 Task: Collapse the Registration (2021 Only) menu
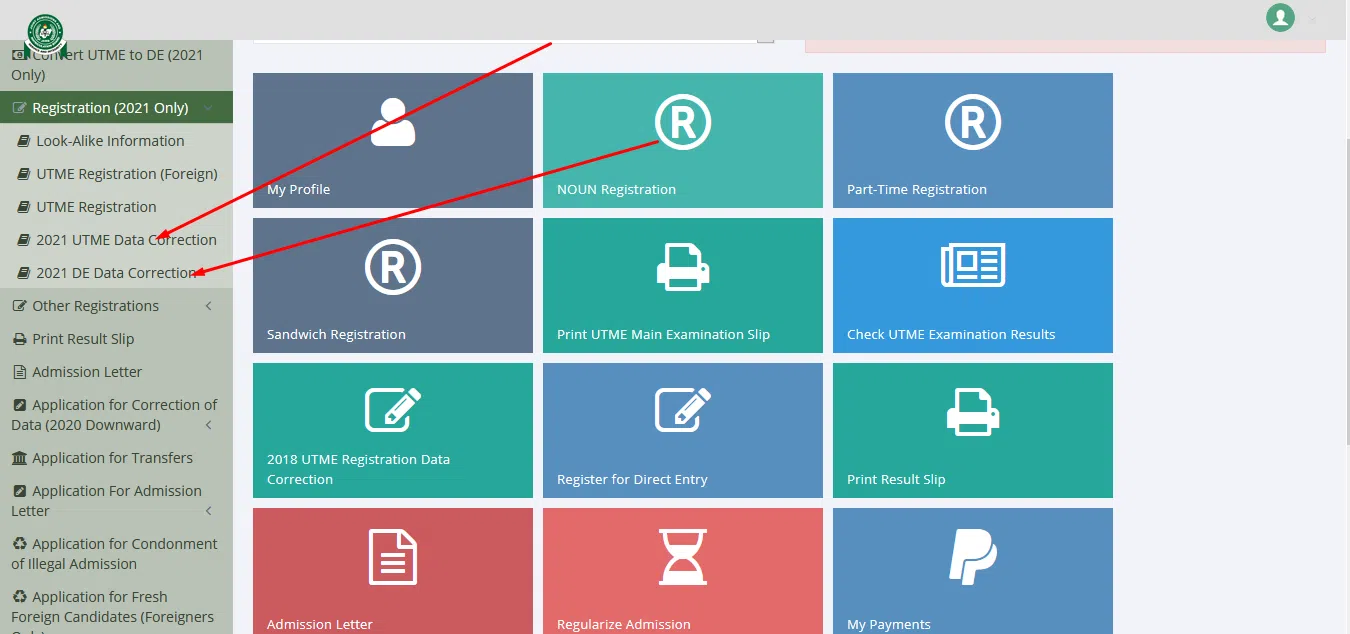coord(116,108)
